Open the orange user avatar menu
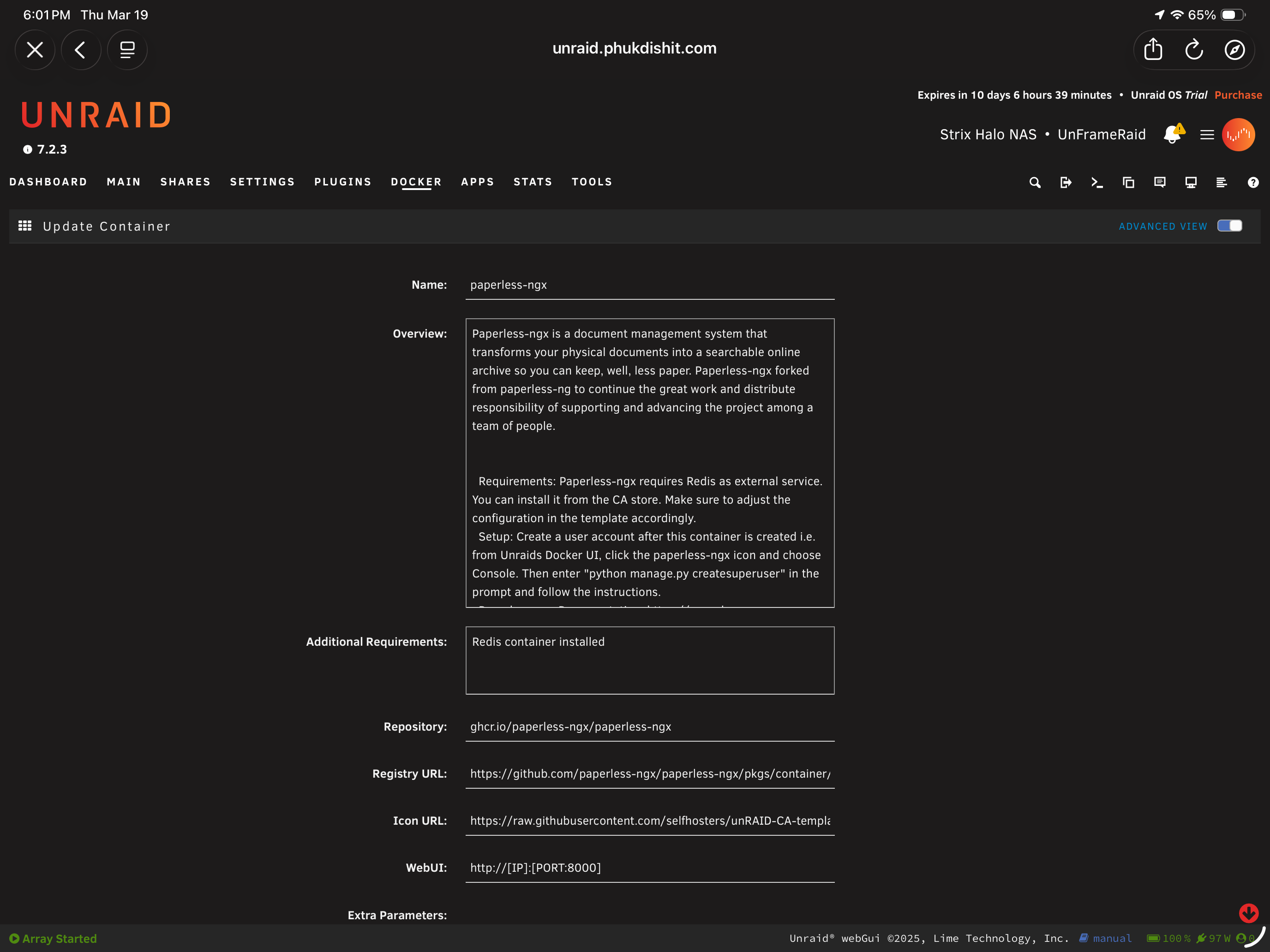The width and height of the screenshot is (1270, 952). tap(1239, 135)
